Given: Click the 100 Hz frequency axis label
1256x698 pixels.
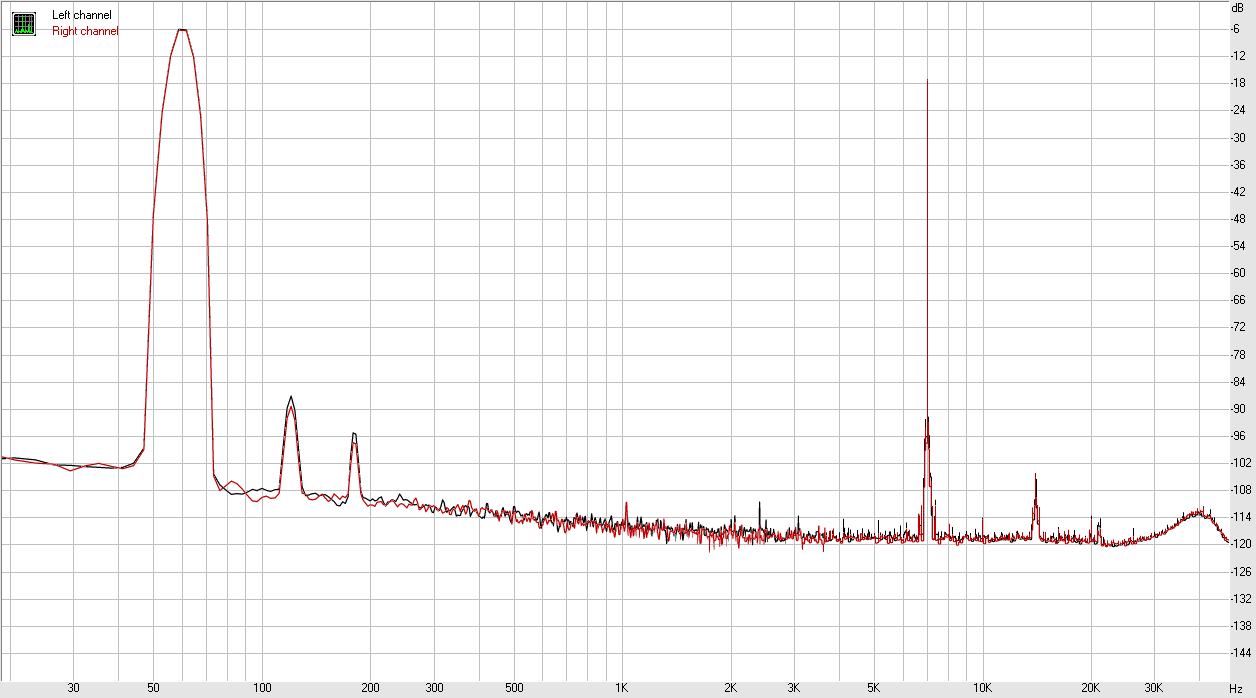Looking at the screenshot, I should [262, 688].
